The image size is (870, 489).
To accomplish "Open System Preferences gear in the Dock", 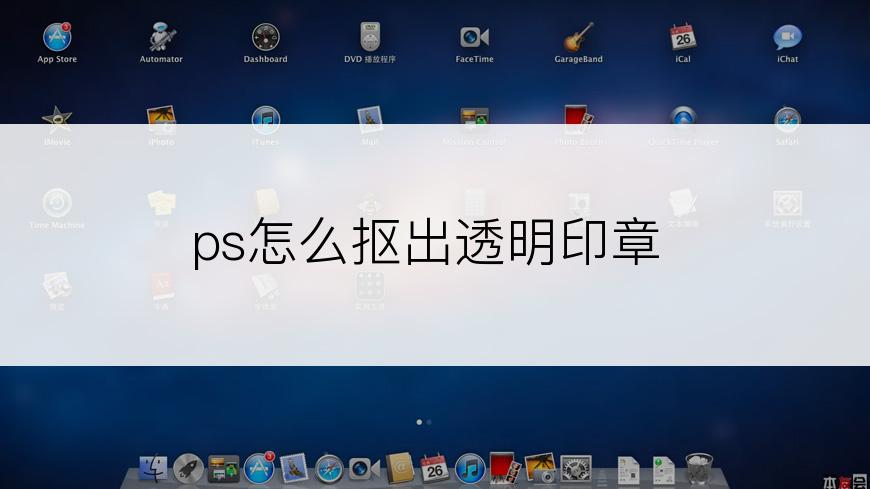I will point(576,469).
